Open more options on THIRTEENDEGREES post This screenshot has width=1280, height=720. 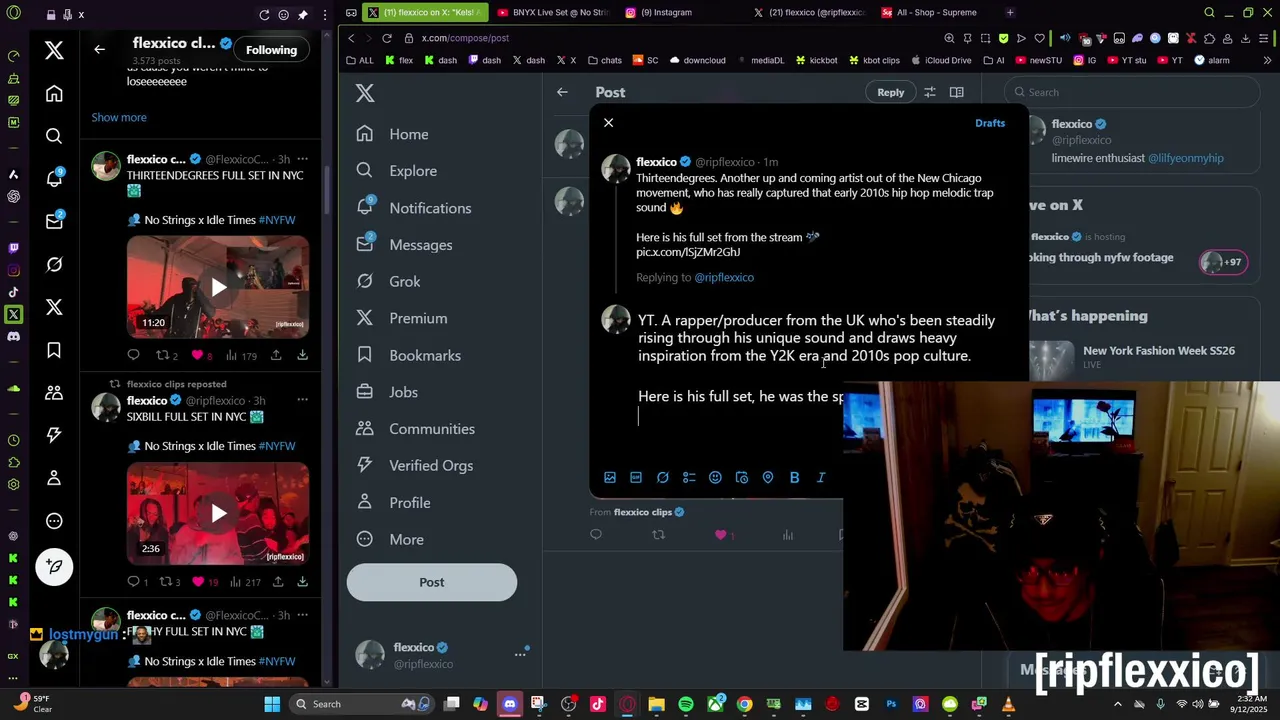(x=303, y=159)
